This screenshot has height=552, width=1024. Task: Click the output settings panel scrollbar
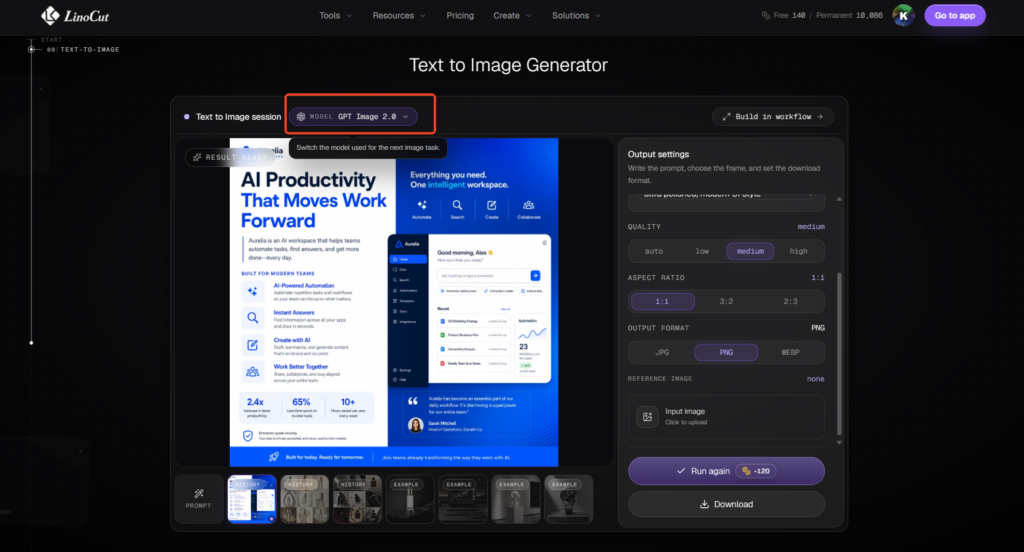(x=839, y=353)
